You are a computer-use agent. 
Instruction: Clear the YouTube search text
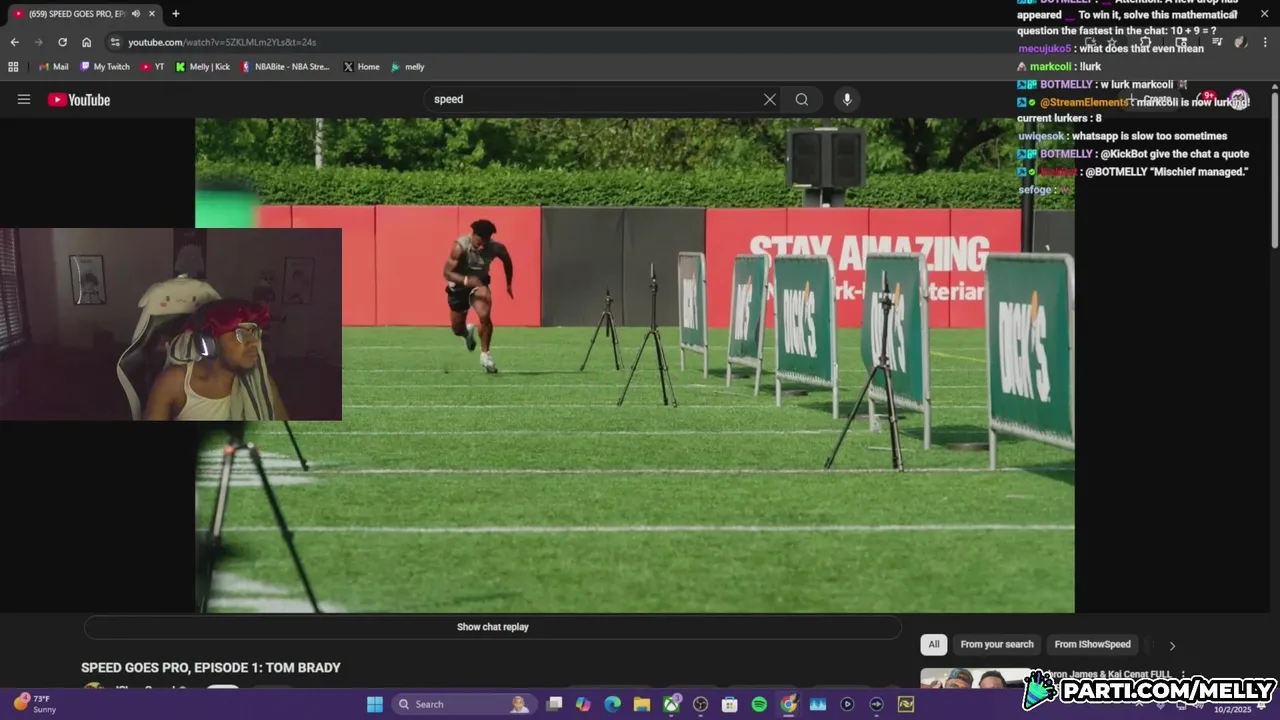770,99
